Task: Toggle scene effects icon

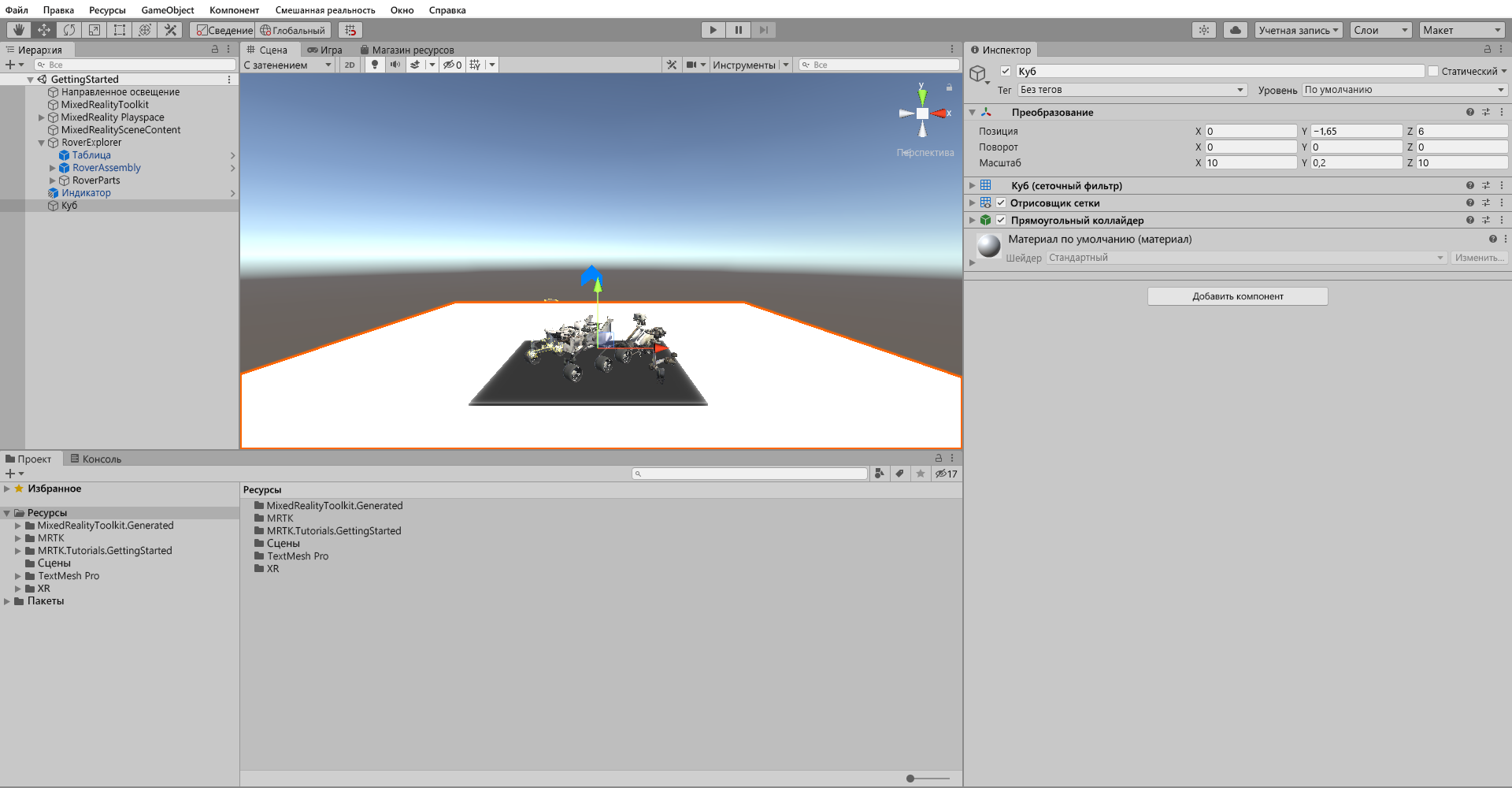Action: [415, 65]
